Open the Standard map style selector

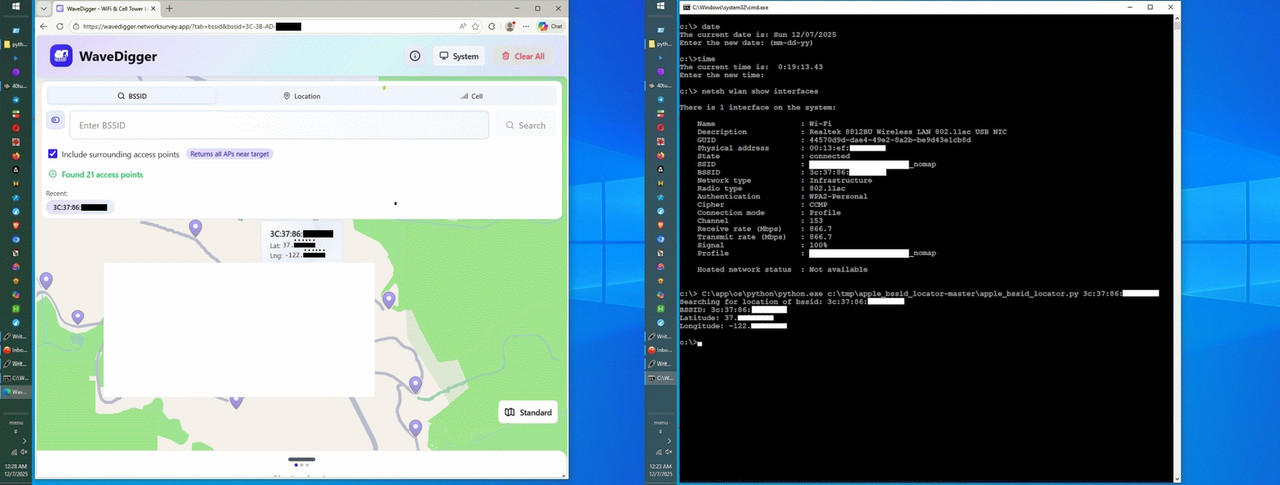528,412
